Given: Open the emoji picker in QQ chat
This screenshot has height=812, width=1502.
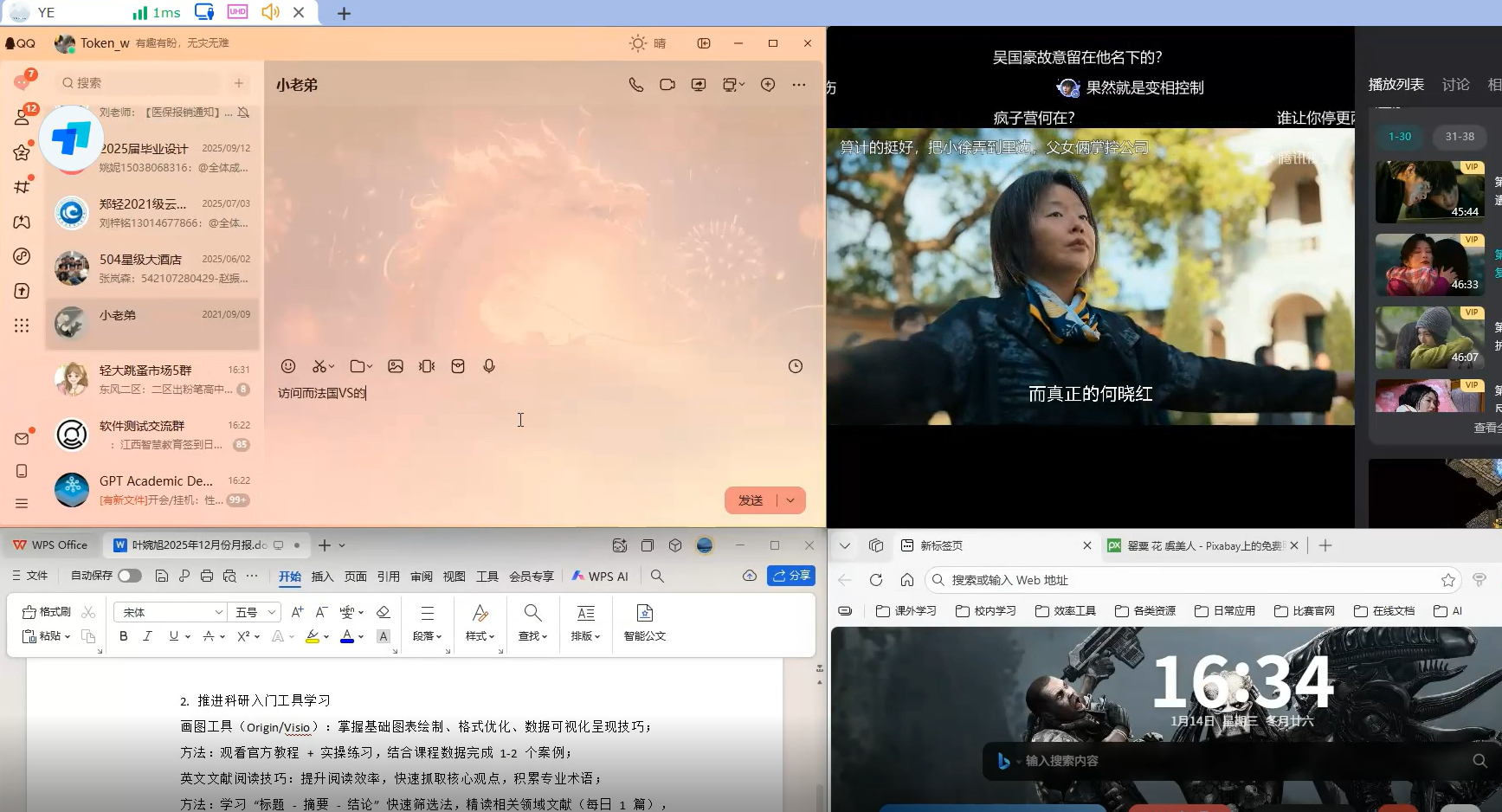Looking at the screenshot, I should tap(288, 366).
